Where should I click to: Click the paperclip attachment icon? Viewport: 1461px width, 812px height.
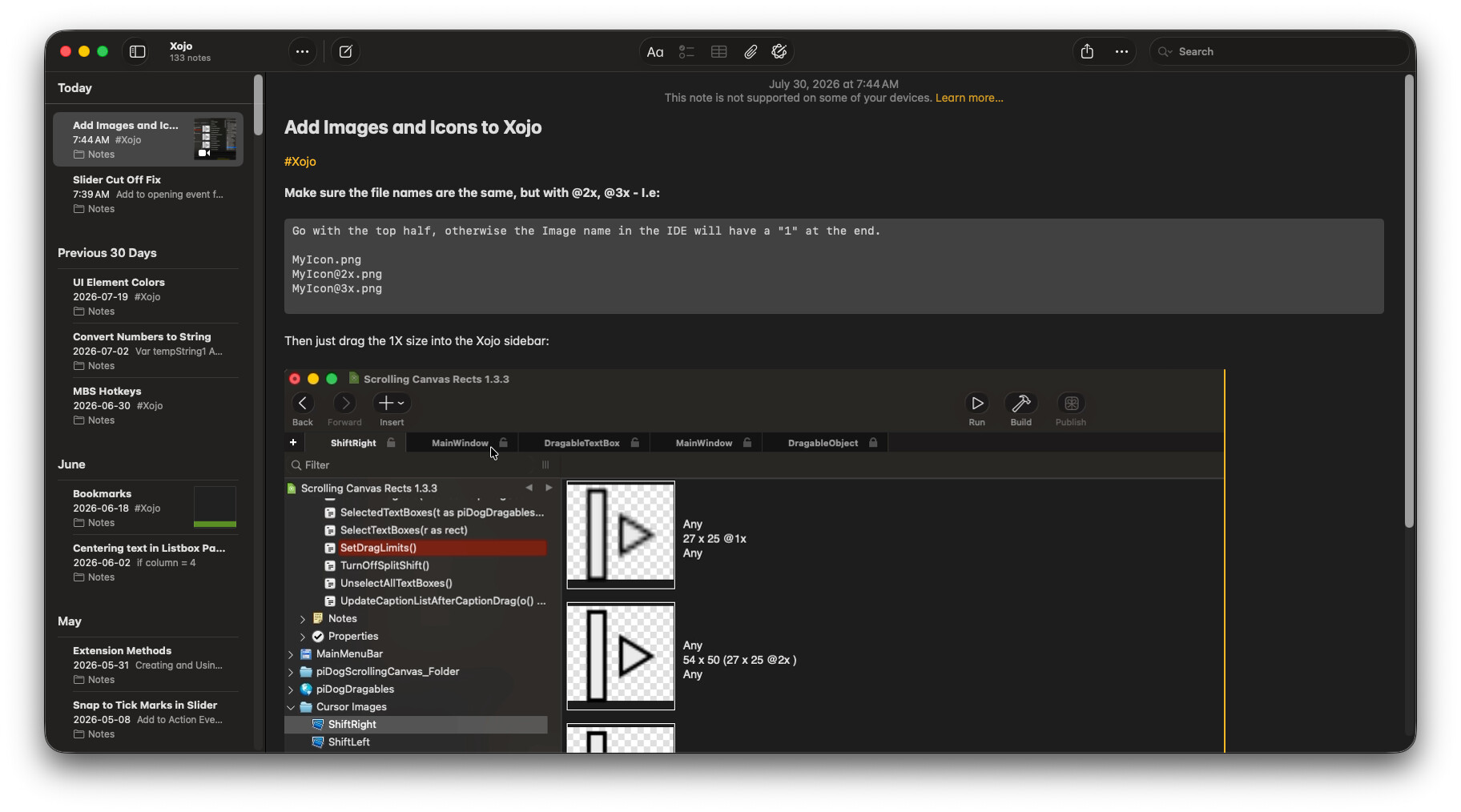click(x=751, y=52)
